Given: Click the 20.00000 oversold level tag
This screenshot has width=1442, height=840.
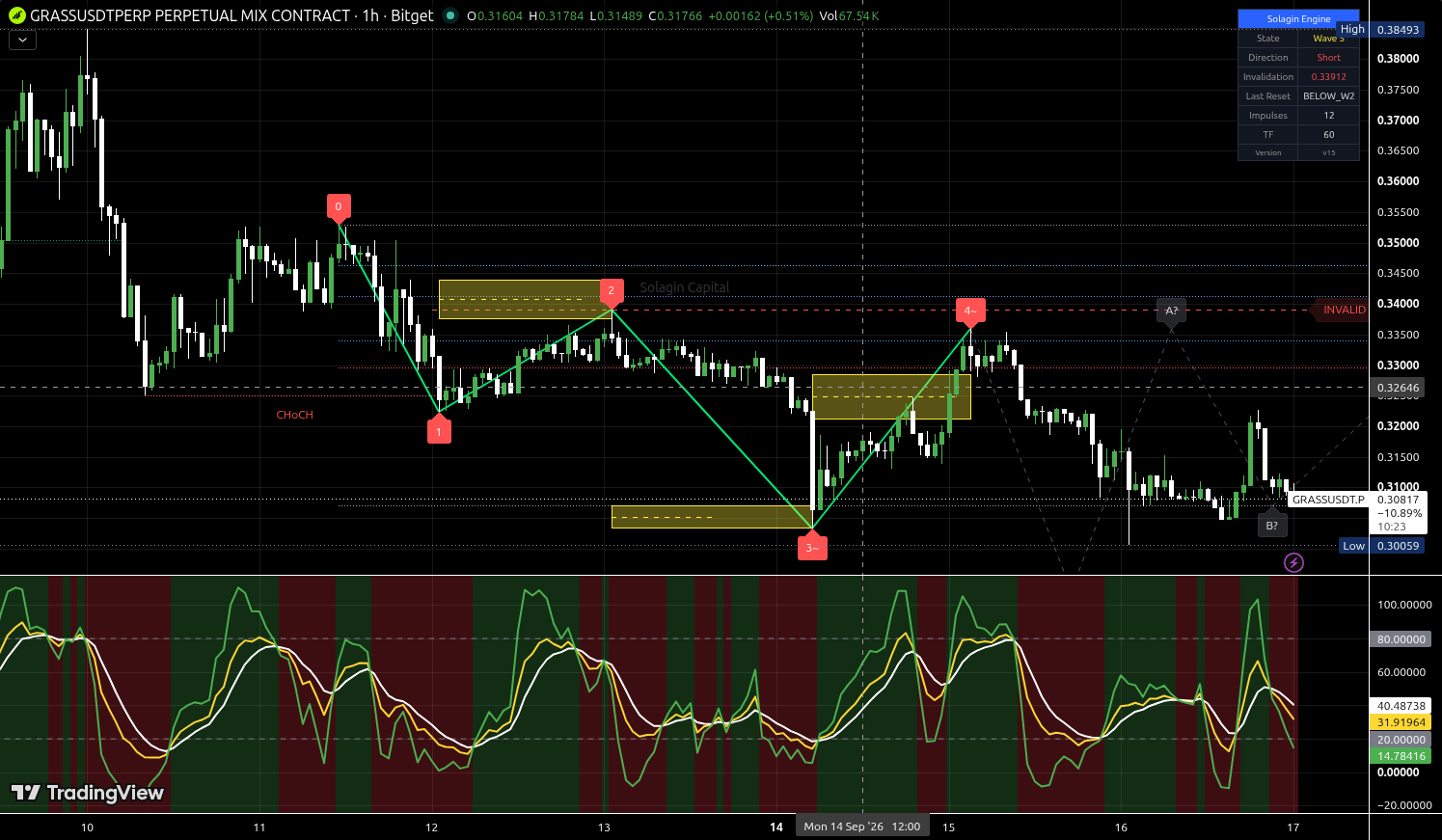Looking at the screenshot, I should pyautogui.click(x=1401, y=740).
